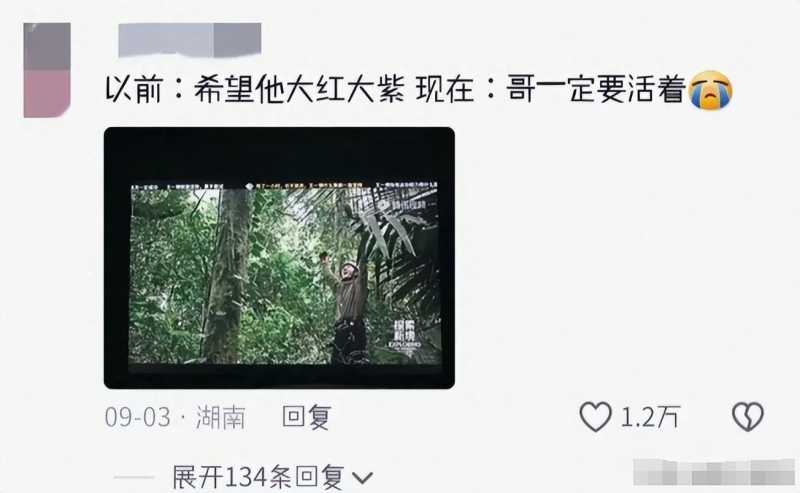The height and width of the screenshot is (493, 800).
Task: Like the comment with the heart icon
Action: tap(595, 416)
